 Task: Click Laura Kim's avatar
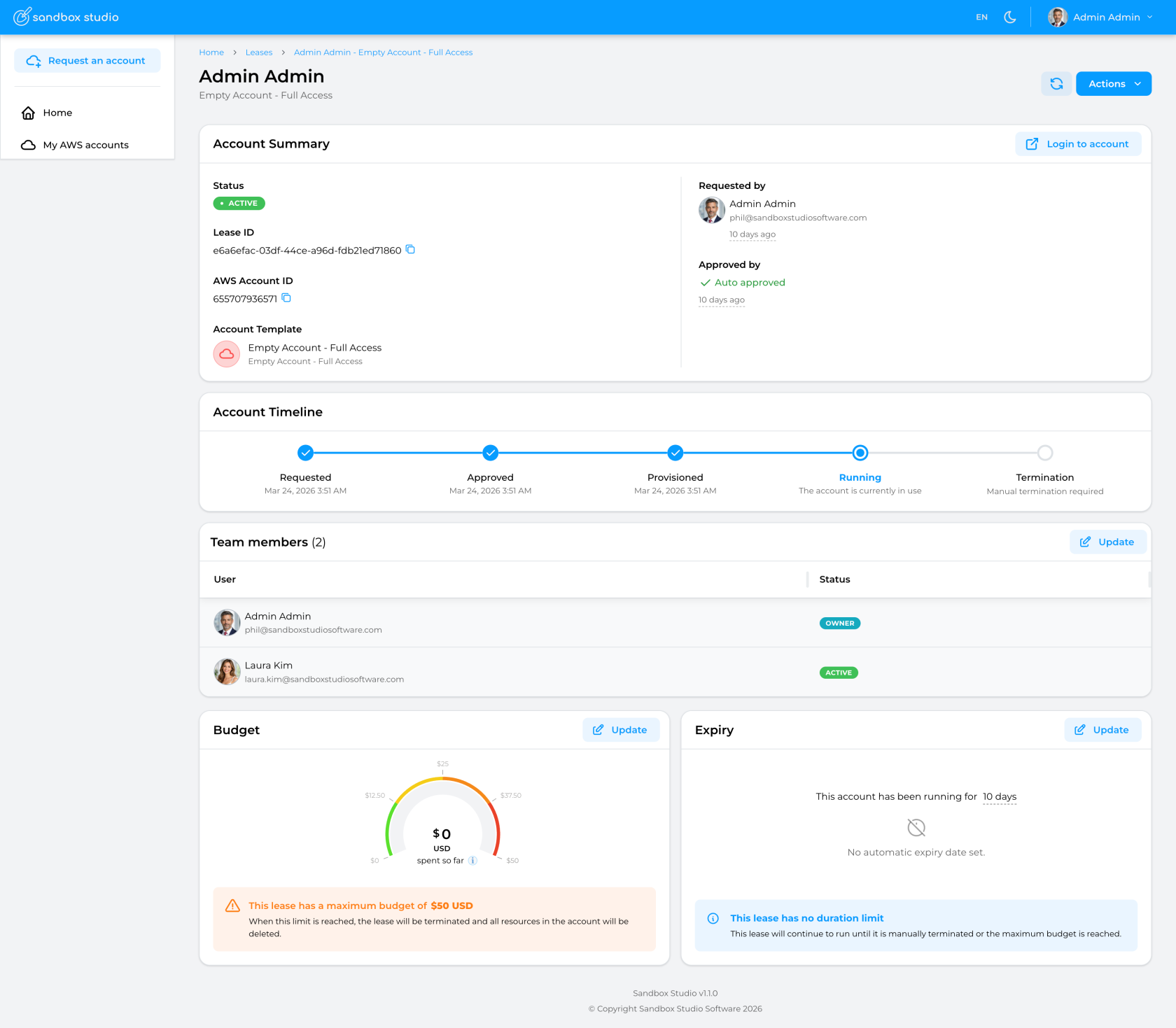227,672
